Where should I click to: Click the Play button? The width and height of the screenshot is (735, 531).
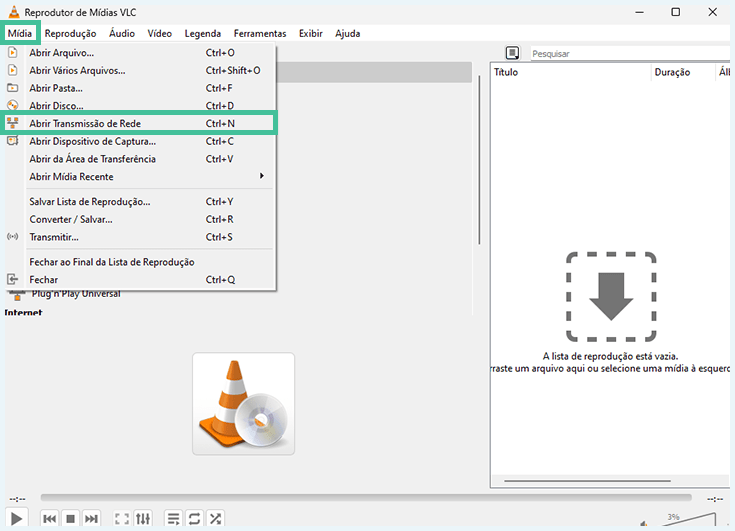click(x=16, y=518)
